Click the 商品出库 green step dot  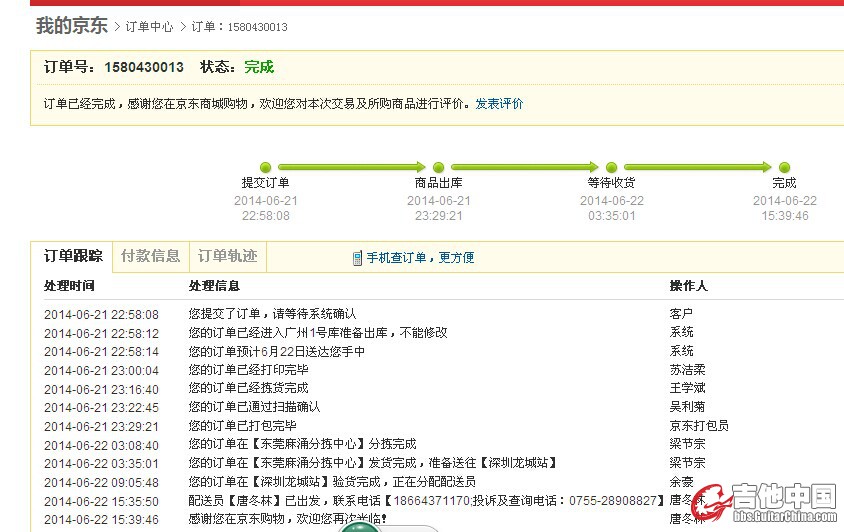click(438, 167)
